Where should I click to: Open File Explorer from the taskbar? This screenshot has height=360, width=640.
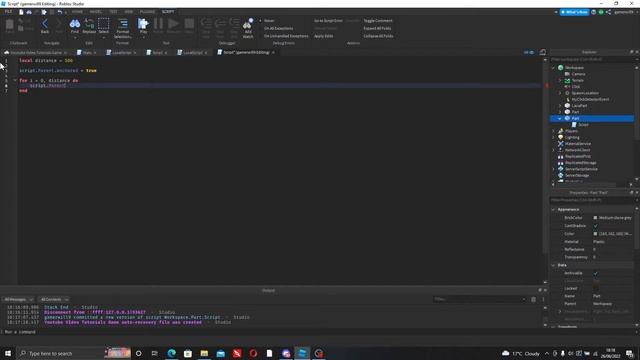(x=204, y=353)
